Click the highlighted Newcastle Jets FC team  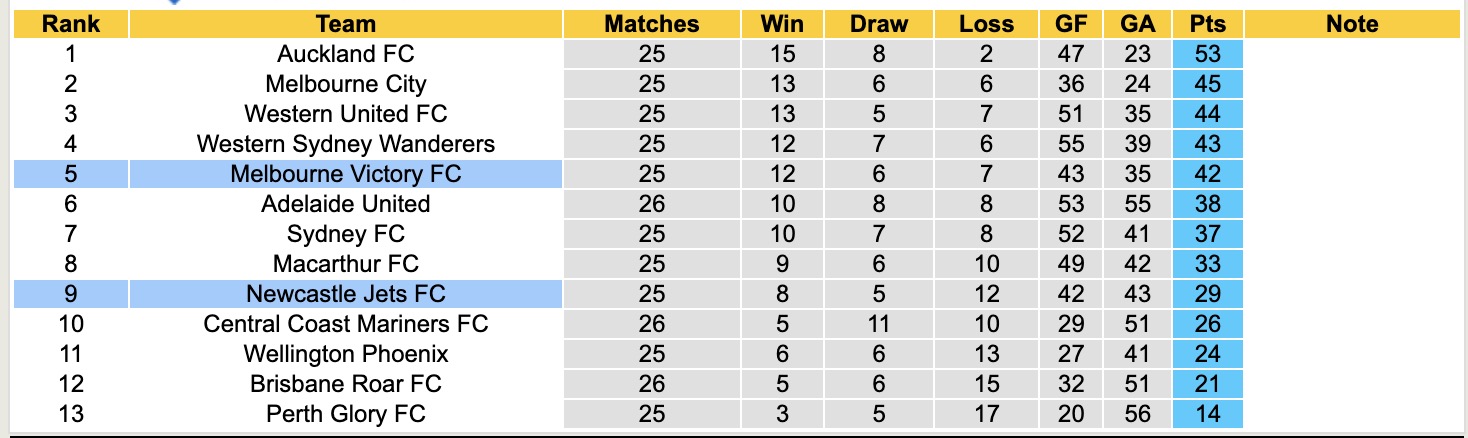tap(345, 294)
